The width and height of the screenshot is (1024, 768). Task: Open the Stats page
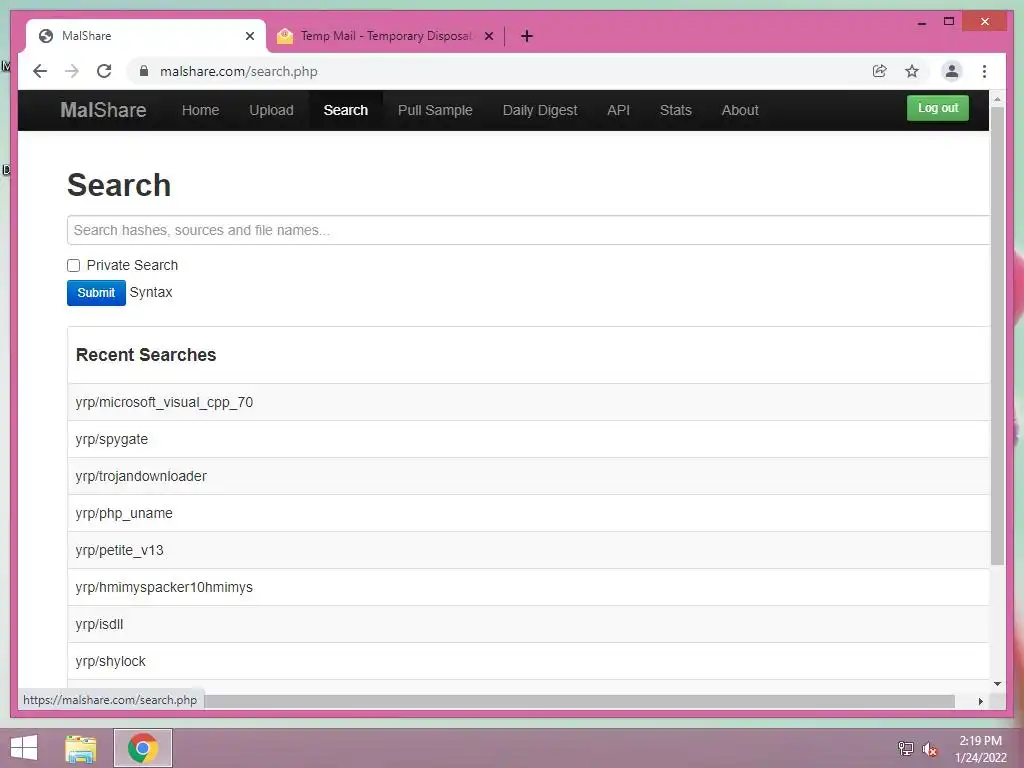(x=675, y=110)
